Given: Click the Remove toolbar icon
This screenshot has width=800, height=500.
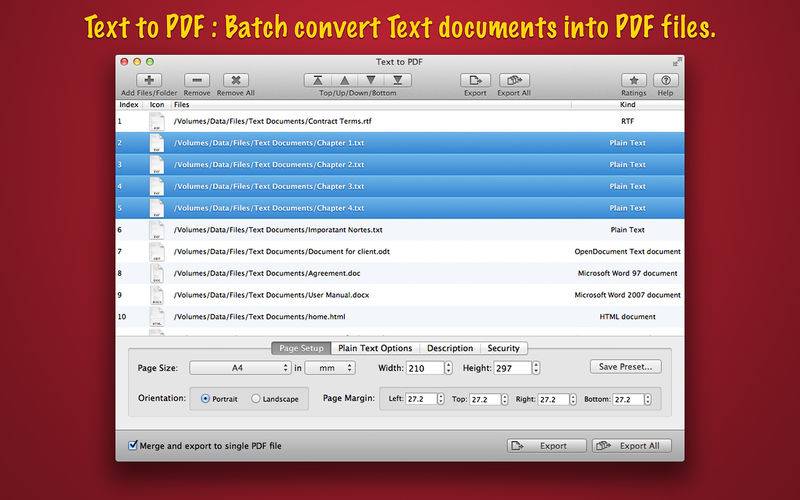Looking at the screenshot, I should (x=197, y=80).
